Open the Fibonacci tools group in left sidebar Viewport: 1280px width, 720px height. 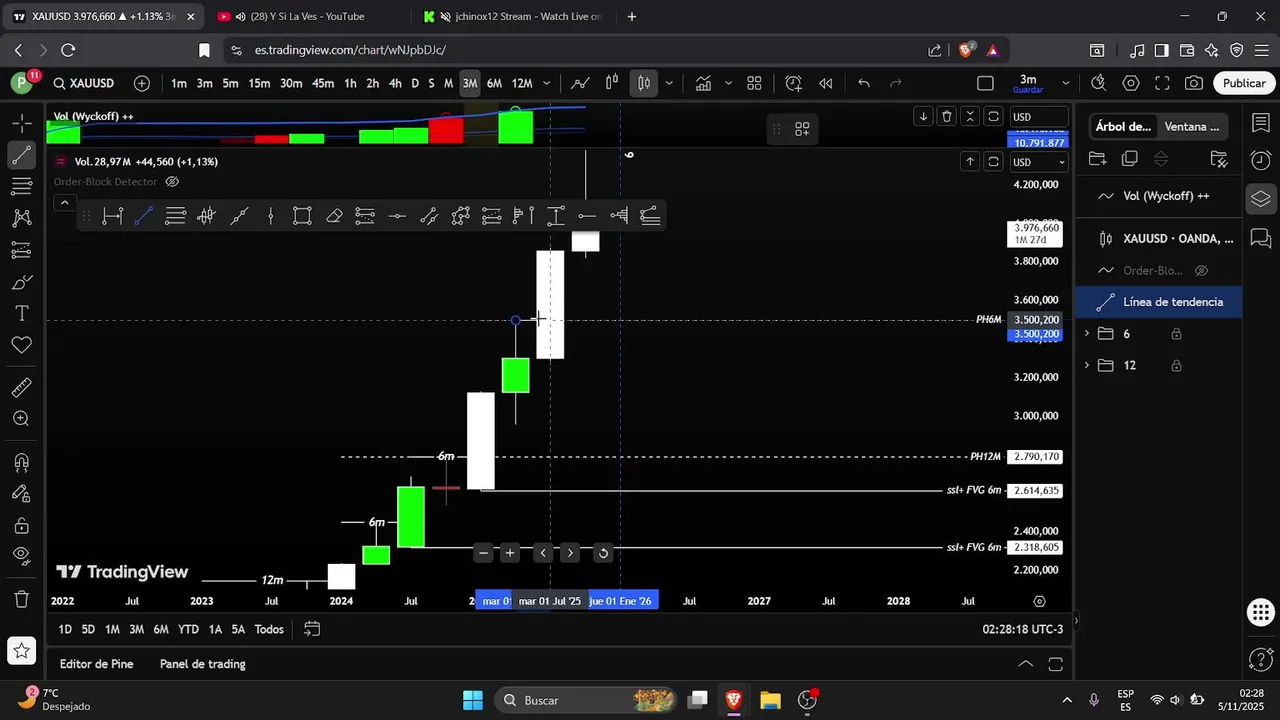(21, 186)
